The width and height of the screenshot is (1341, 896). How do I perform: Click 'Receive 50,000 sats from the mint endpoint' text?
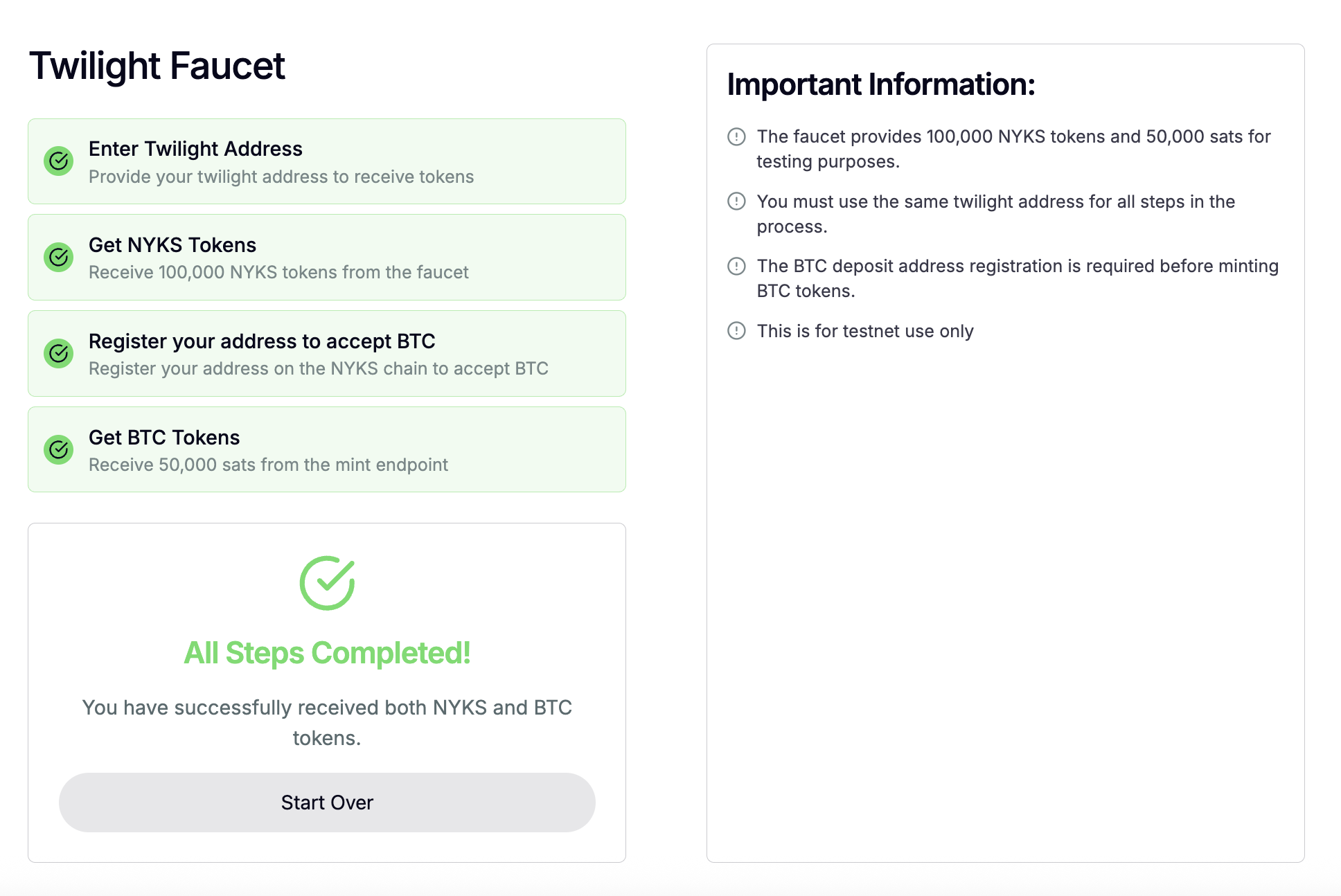point(268,465)
